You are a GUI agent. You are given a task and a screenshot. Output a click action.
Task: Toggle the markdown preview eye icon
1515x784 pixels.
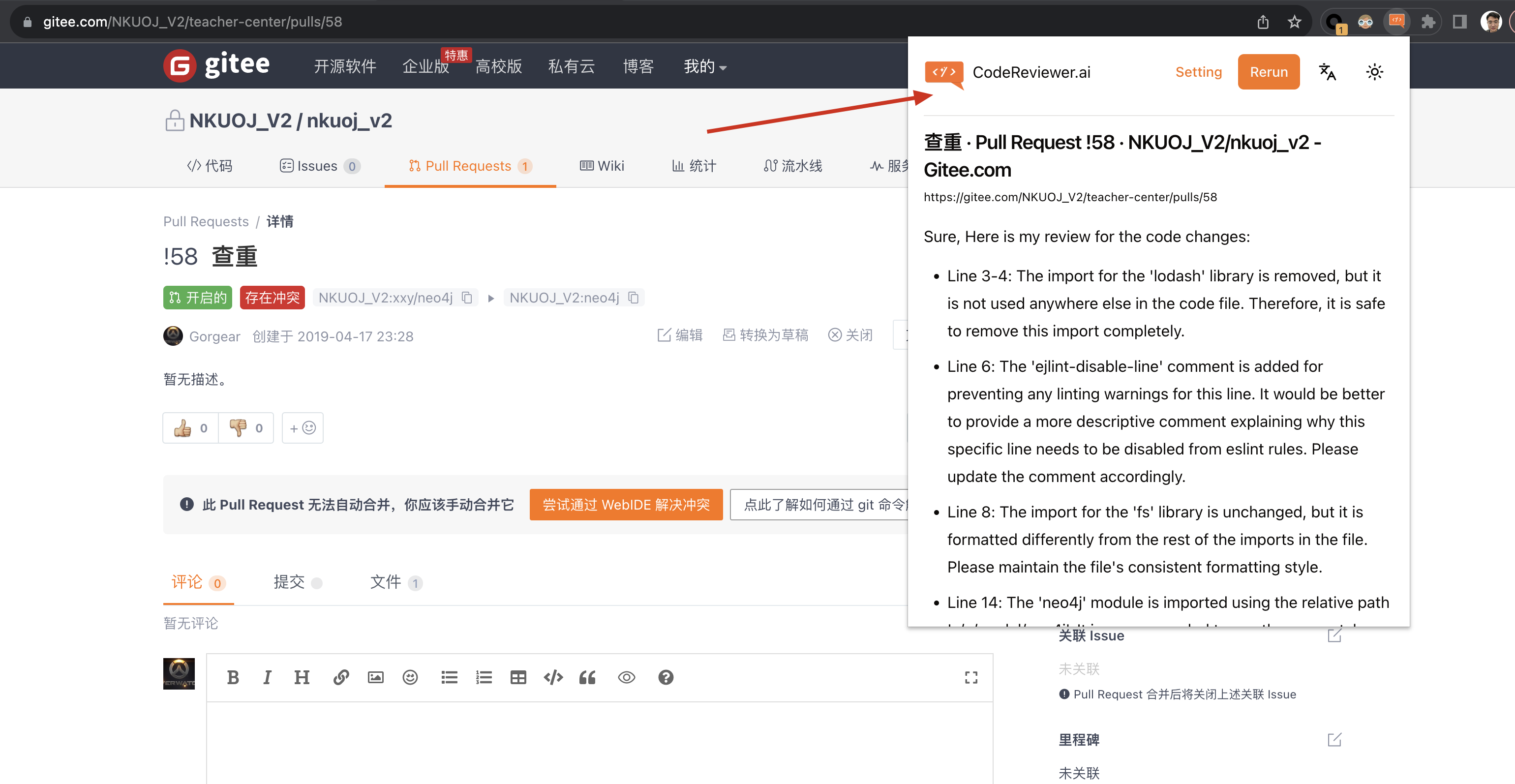[626, 678]
